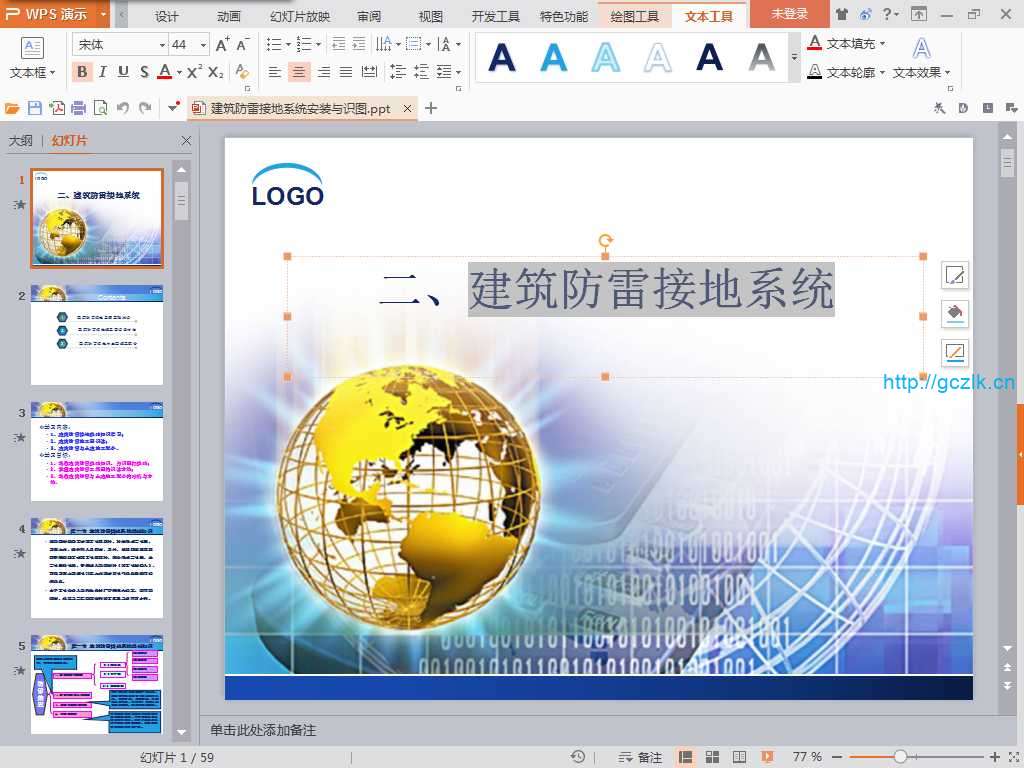Open the 绘图工具 ribbon tab

tap(634, 16)
